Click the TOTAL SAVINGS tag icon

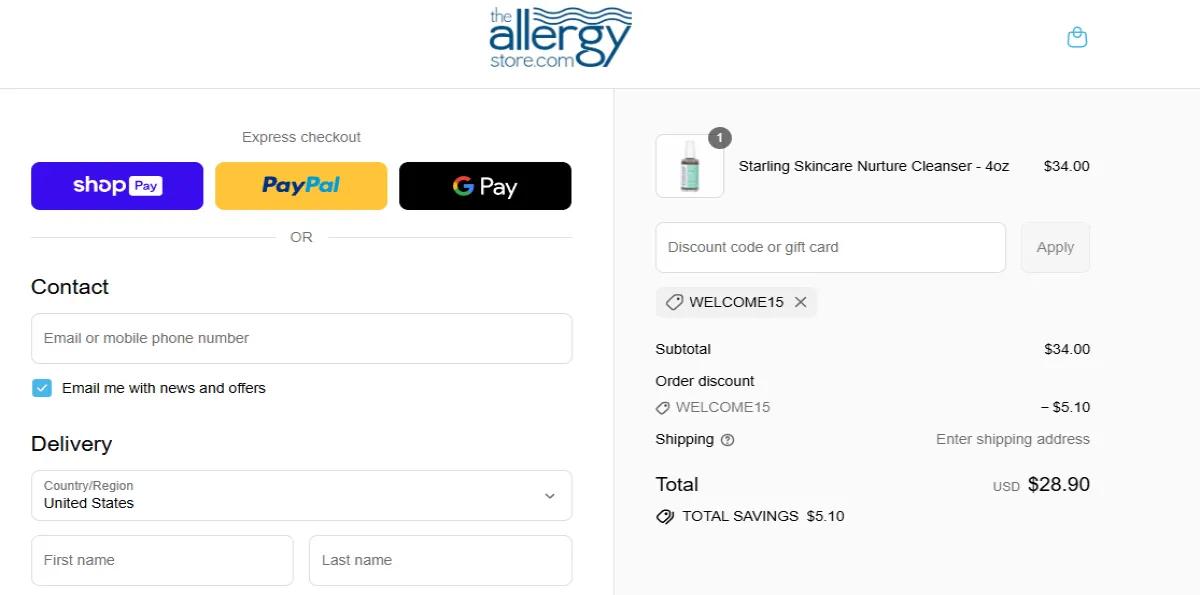665,516
